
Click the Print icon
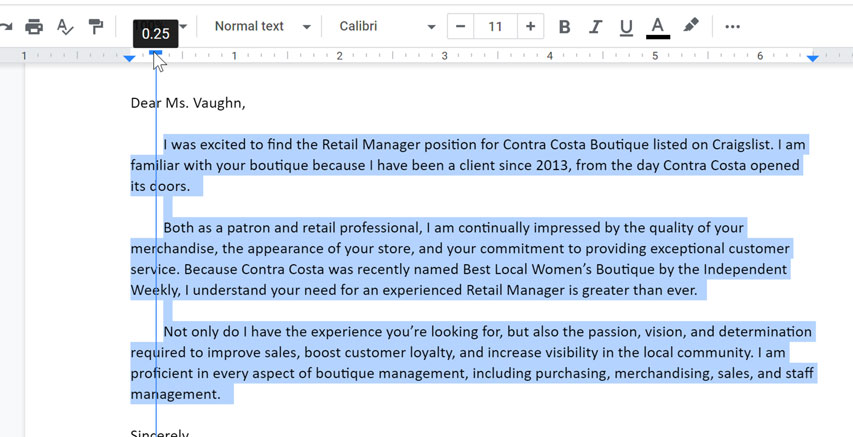(x=34, y=27)
